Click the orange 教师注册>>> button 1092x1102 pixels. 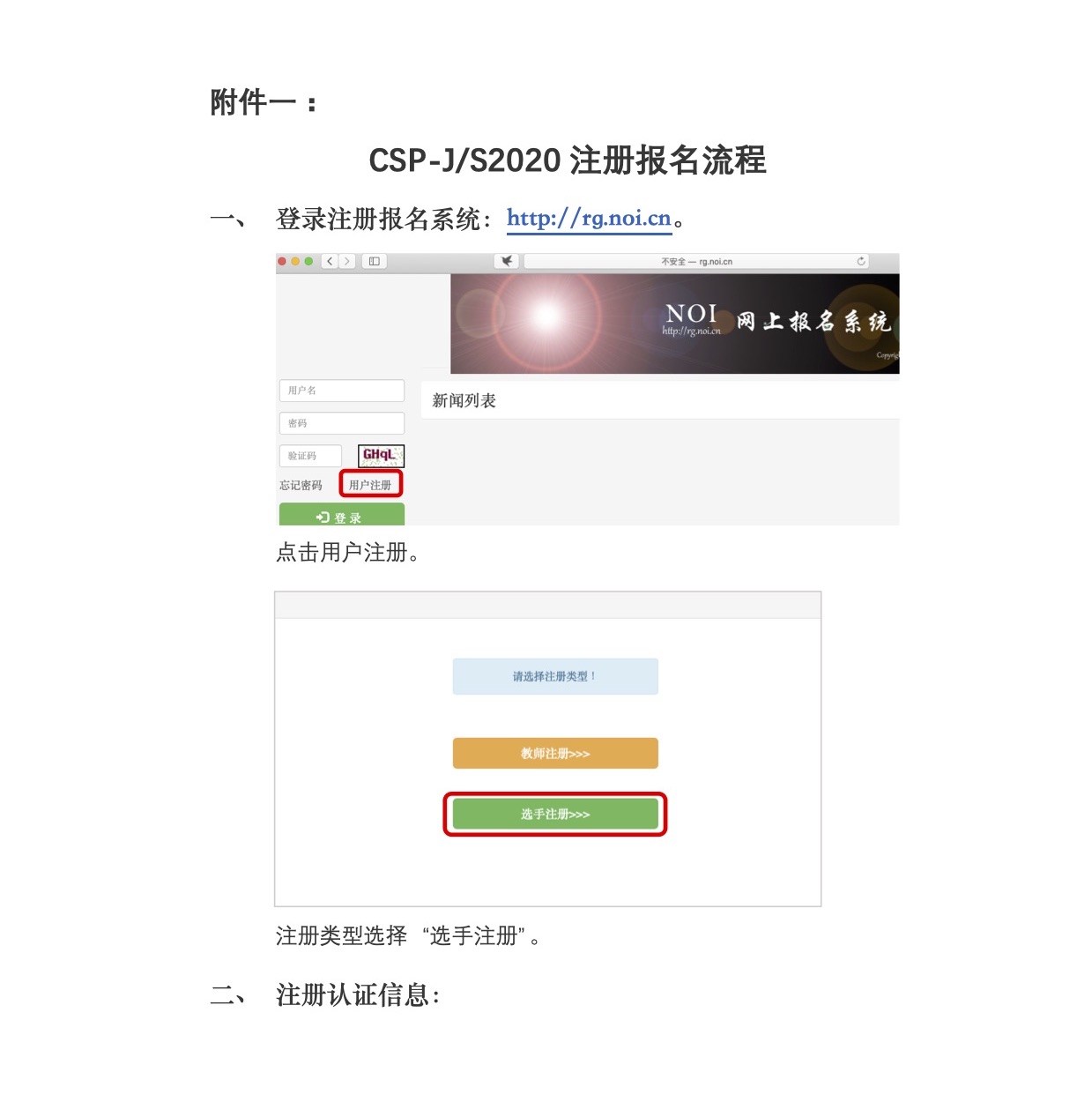click(x=555, y=754)
